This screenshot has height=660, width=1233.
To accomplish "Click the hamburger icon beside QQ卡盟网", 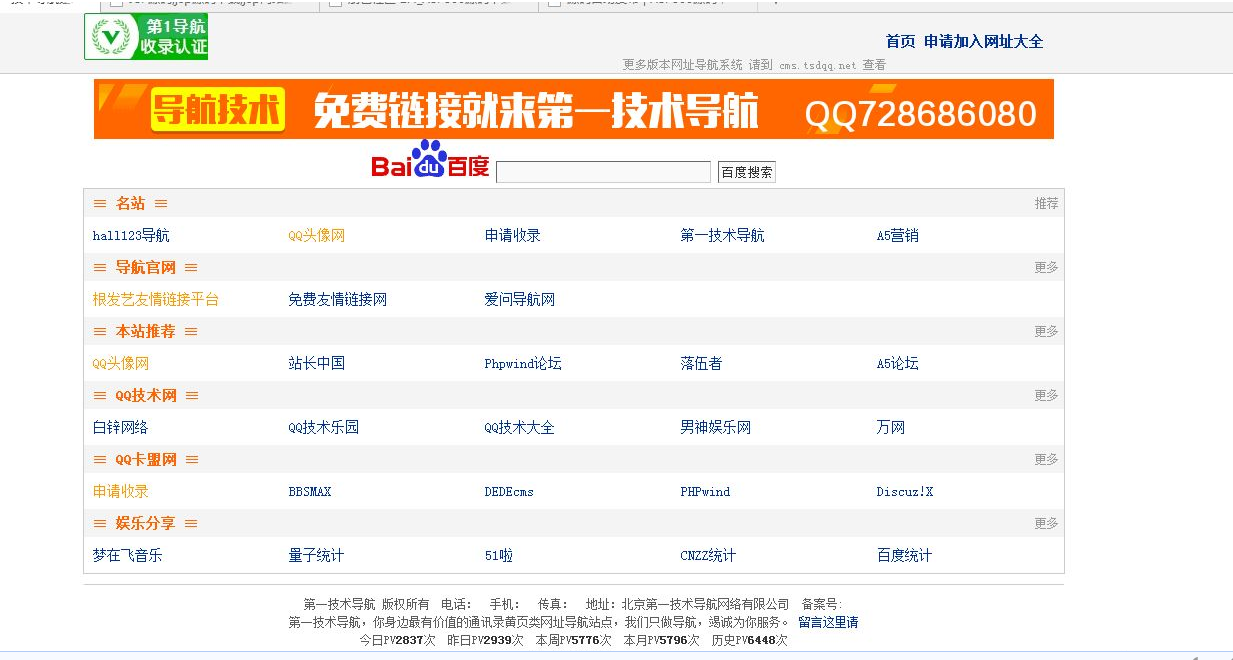I will click(x=99, y=459).
